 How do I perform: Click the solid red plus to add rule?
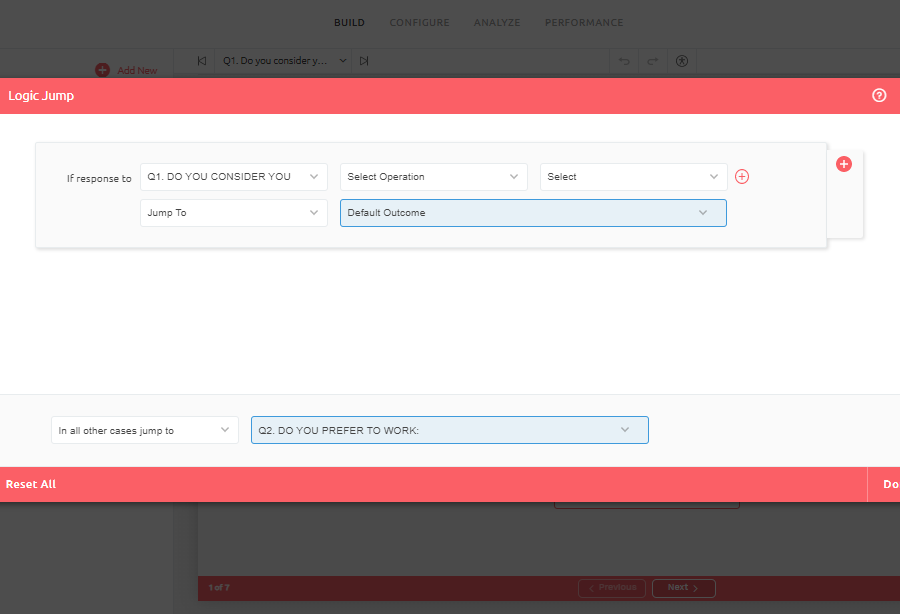click(843, 164)
